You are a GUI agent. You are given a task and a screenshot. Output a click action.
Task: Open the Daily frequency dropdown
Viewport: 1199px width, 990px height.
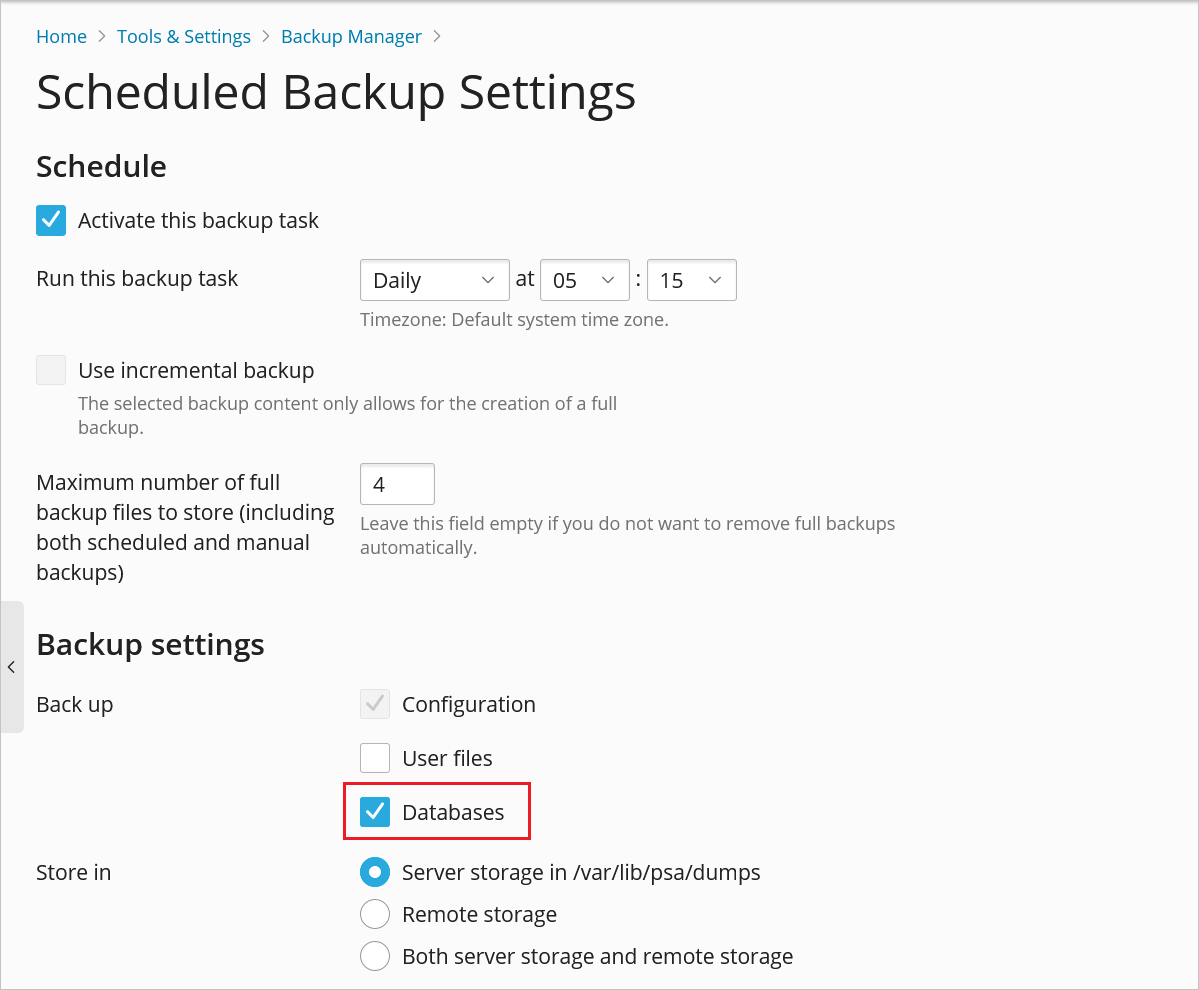click(434, 281)
